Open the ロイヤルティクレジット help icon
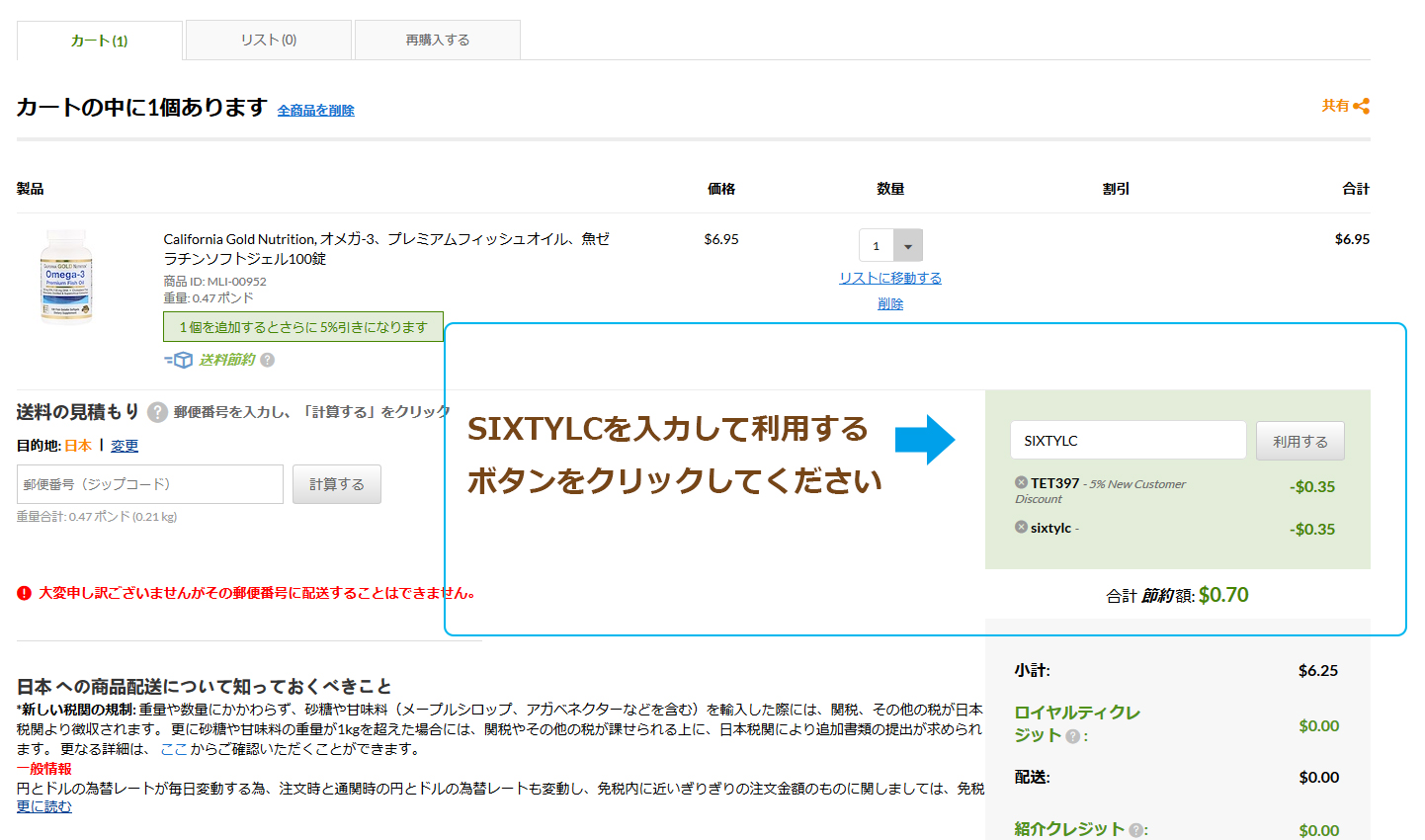1425x840 pixels. 1072,736
